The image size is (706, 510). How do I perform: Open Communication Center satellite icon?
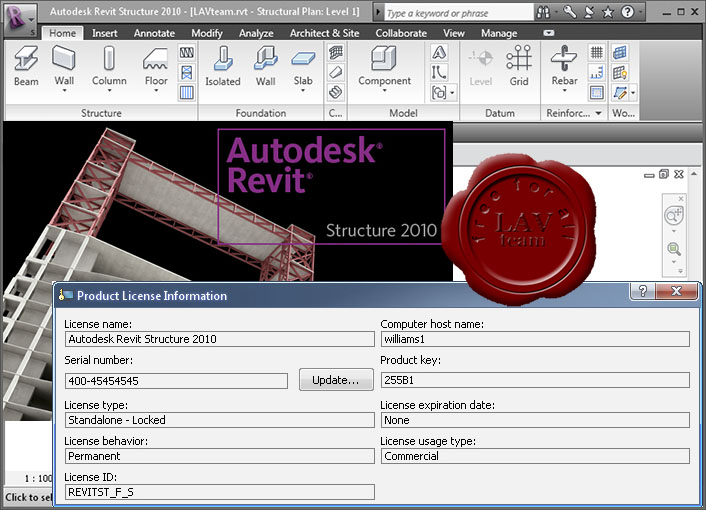point(589,12)
